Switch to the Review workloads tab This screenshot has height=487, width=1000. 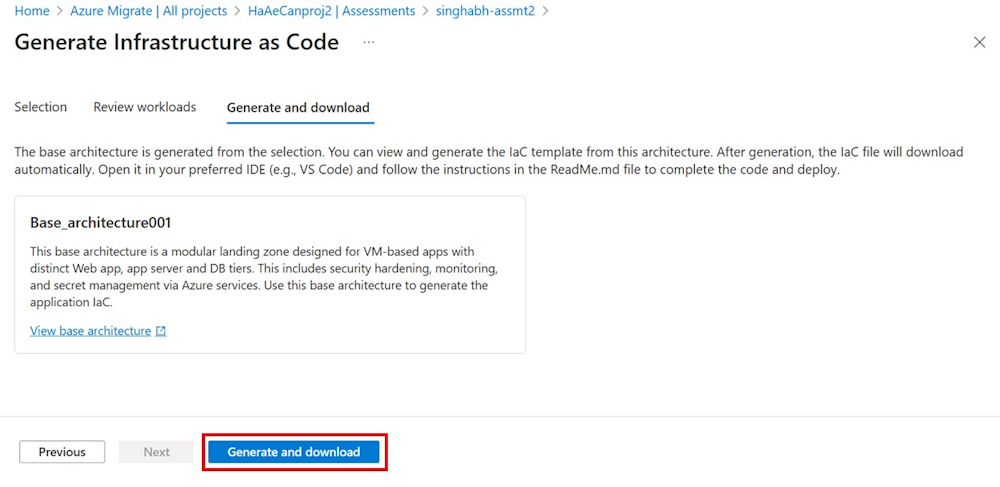[x=145, y=107]
